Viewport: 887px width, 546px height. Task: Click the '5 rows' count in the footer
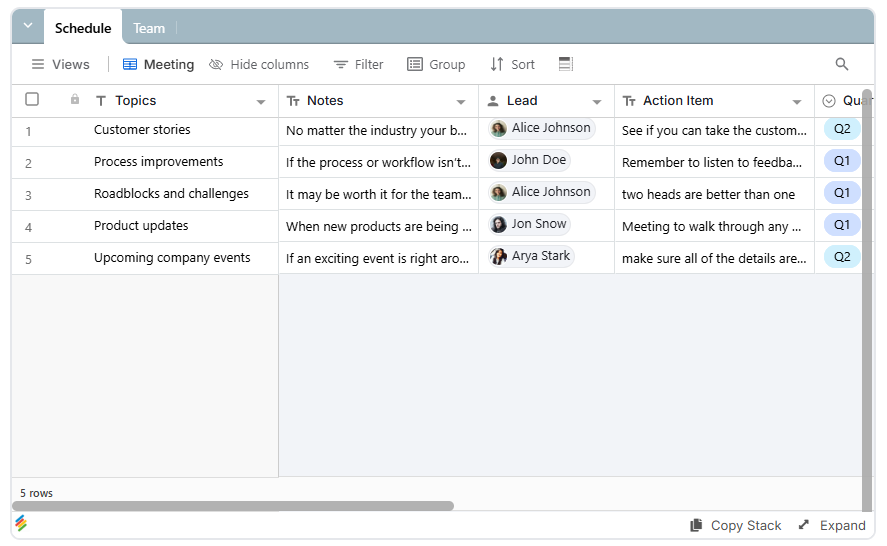pos(36,493)
